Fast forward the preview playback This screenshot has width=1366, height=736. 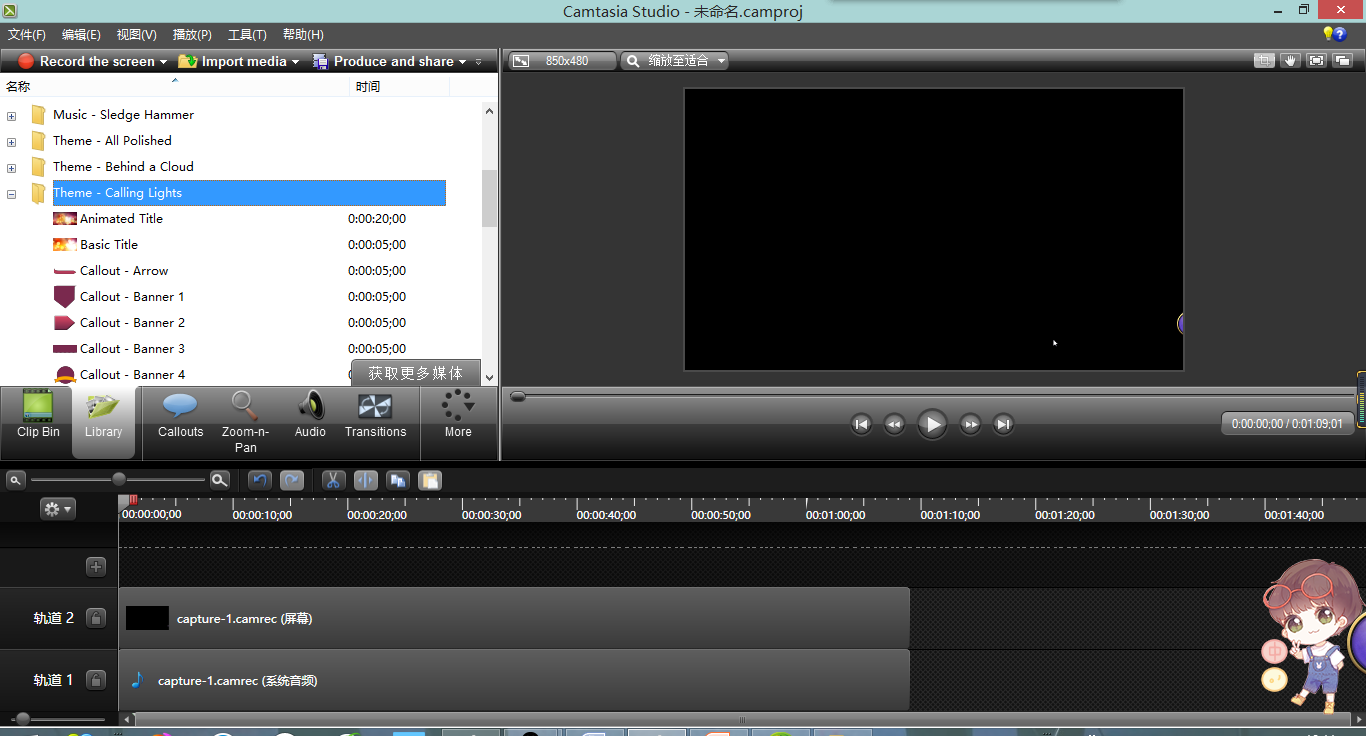point(970,424)
